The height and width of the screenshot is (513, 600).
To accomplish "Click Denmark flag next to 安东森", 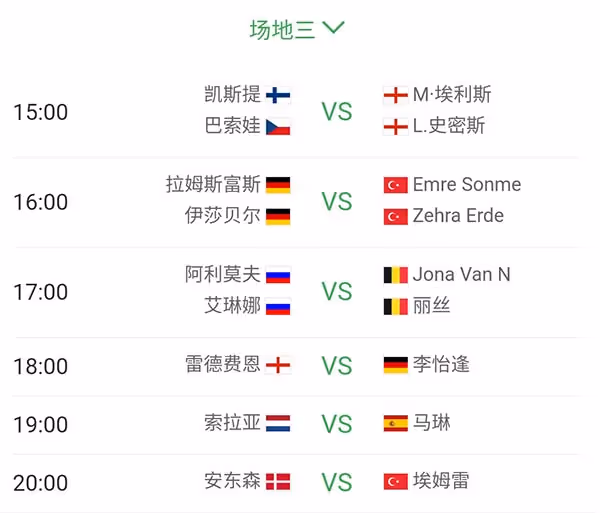I will point(278,482).
